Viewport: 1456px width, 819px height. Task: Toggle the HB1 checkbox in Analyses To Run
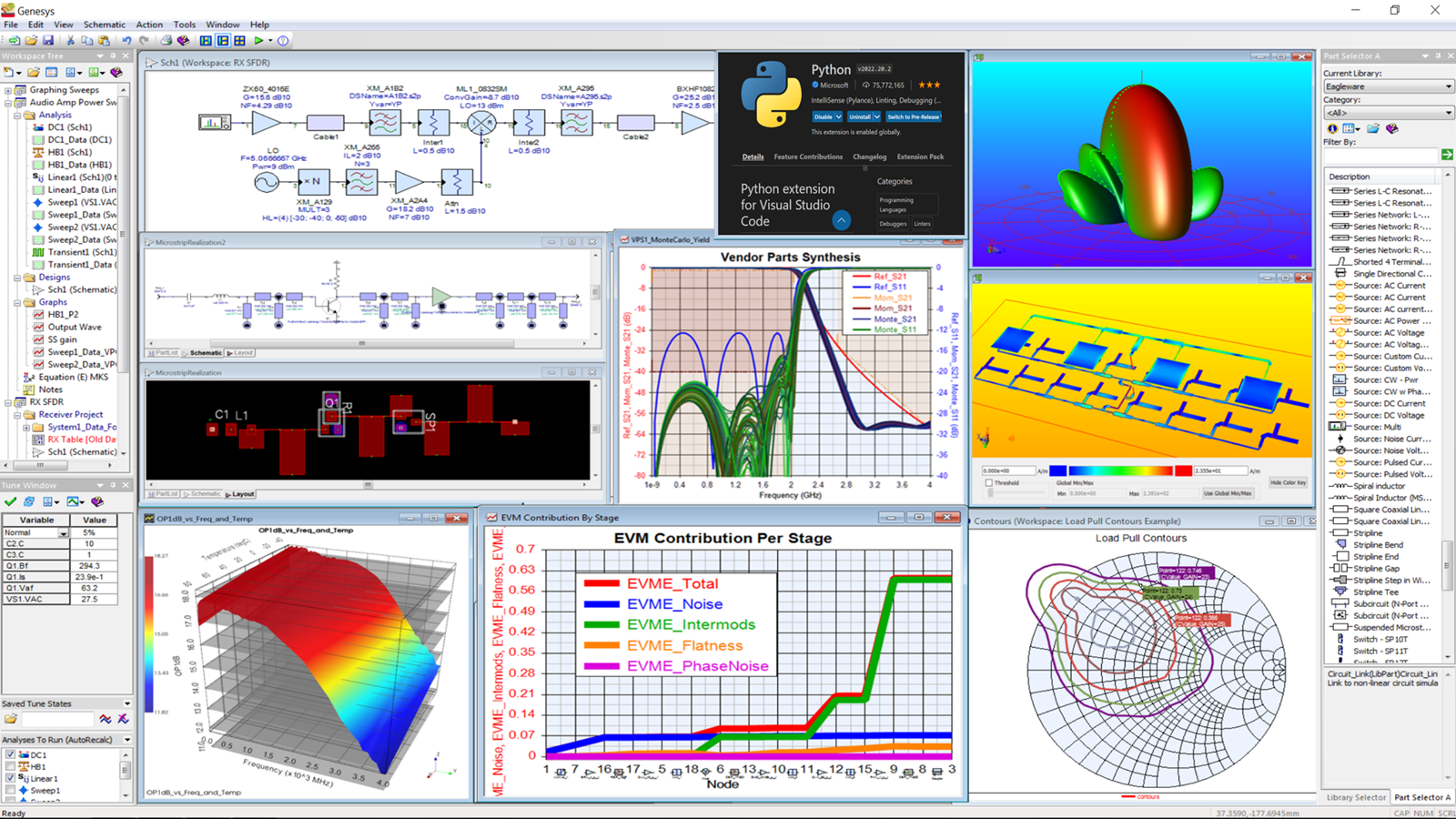[x=10, y=766]
